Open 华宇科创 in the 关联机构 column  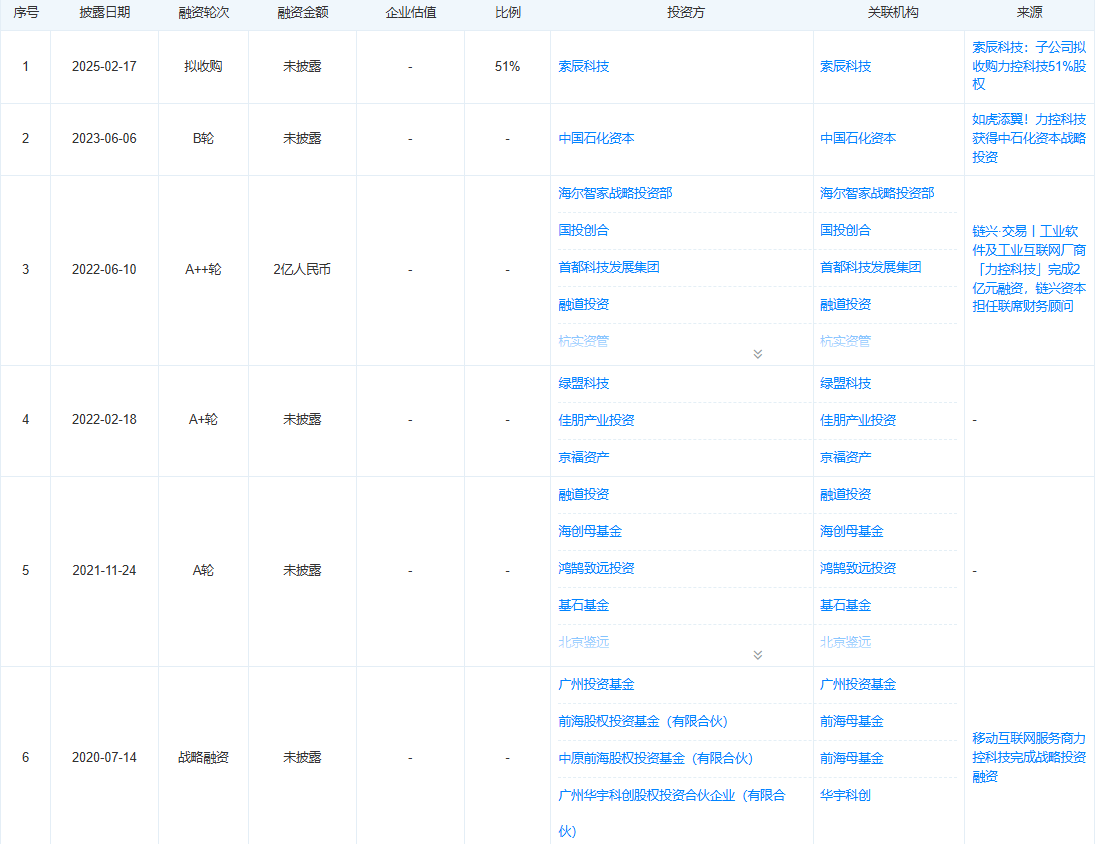click(844, 795)
